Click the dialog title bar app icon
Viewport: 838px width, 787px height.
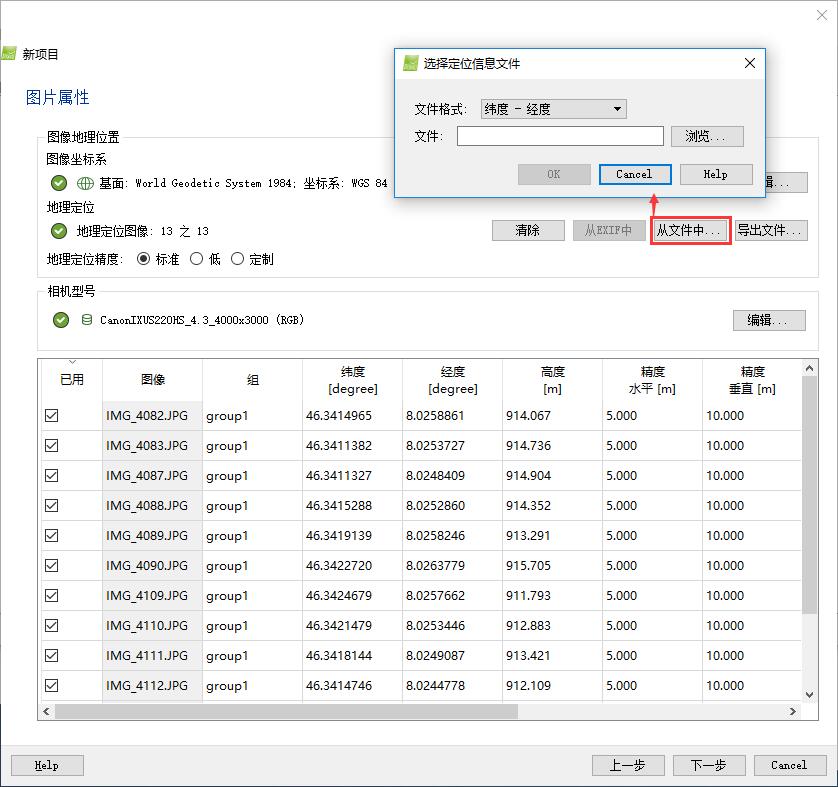click(410, 63)
